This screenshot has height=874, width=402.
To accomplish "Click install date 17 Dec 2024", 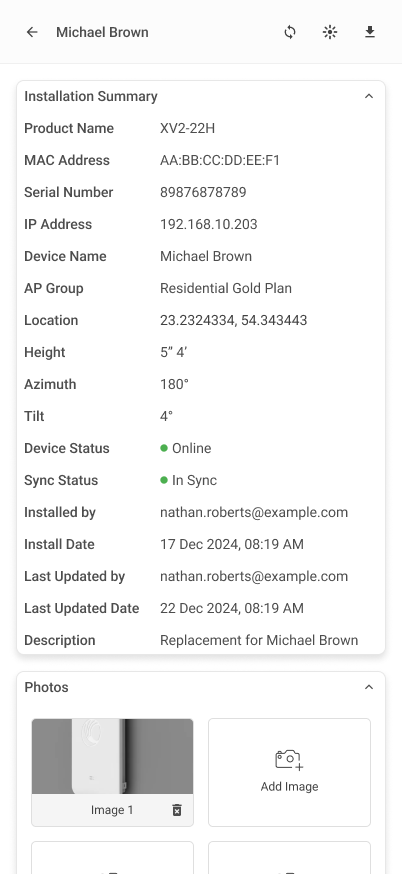I will tap(232, 545).
